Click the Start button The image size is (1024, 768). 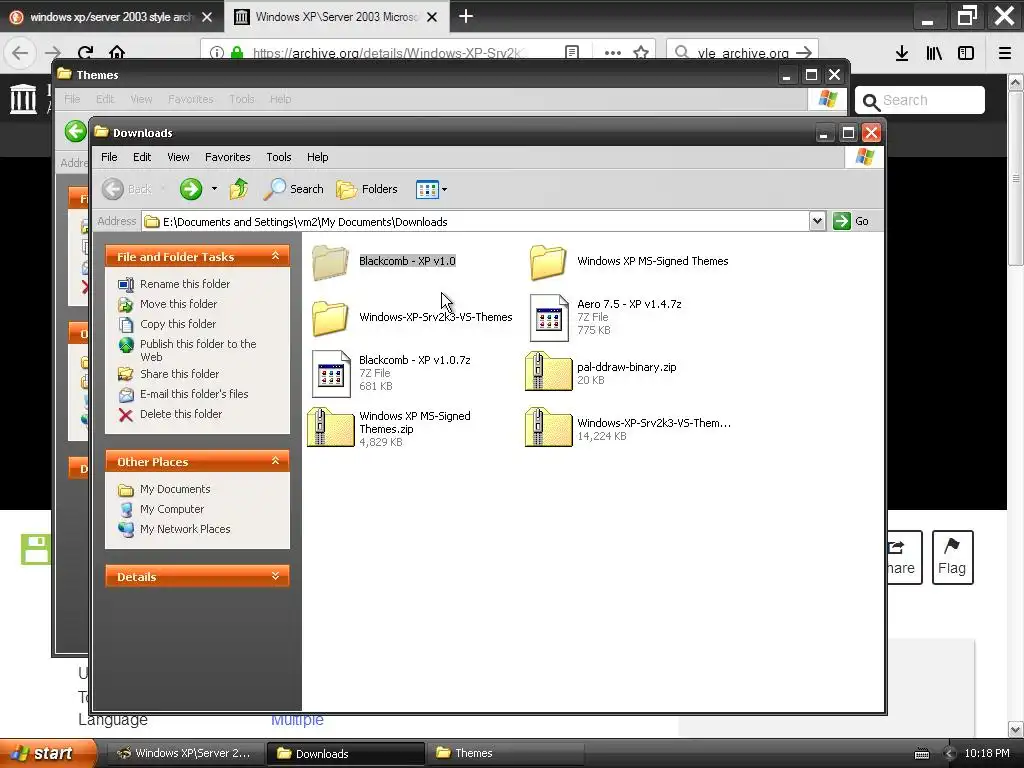[47, 753]
